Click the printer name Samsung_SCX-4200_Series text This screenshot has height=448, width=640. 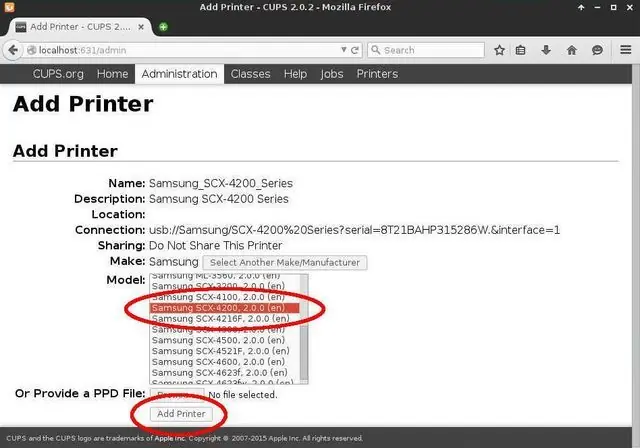[x=221, y=184]
